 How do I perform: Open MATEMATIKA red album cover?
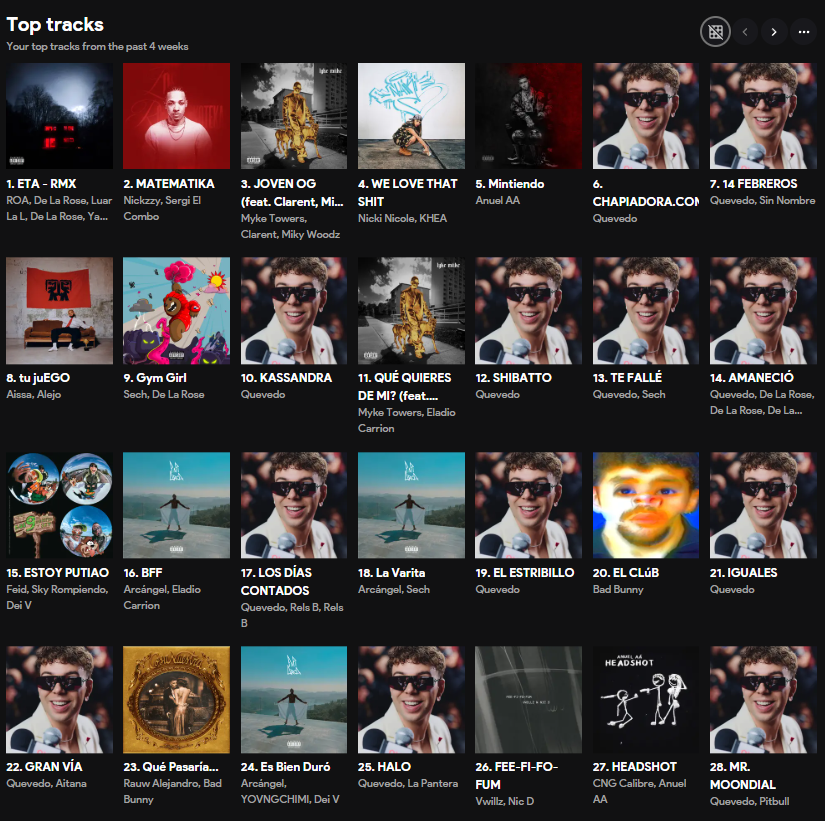pyautogui.click(x=176, y=116)
